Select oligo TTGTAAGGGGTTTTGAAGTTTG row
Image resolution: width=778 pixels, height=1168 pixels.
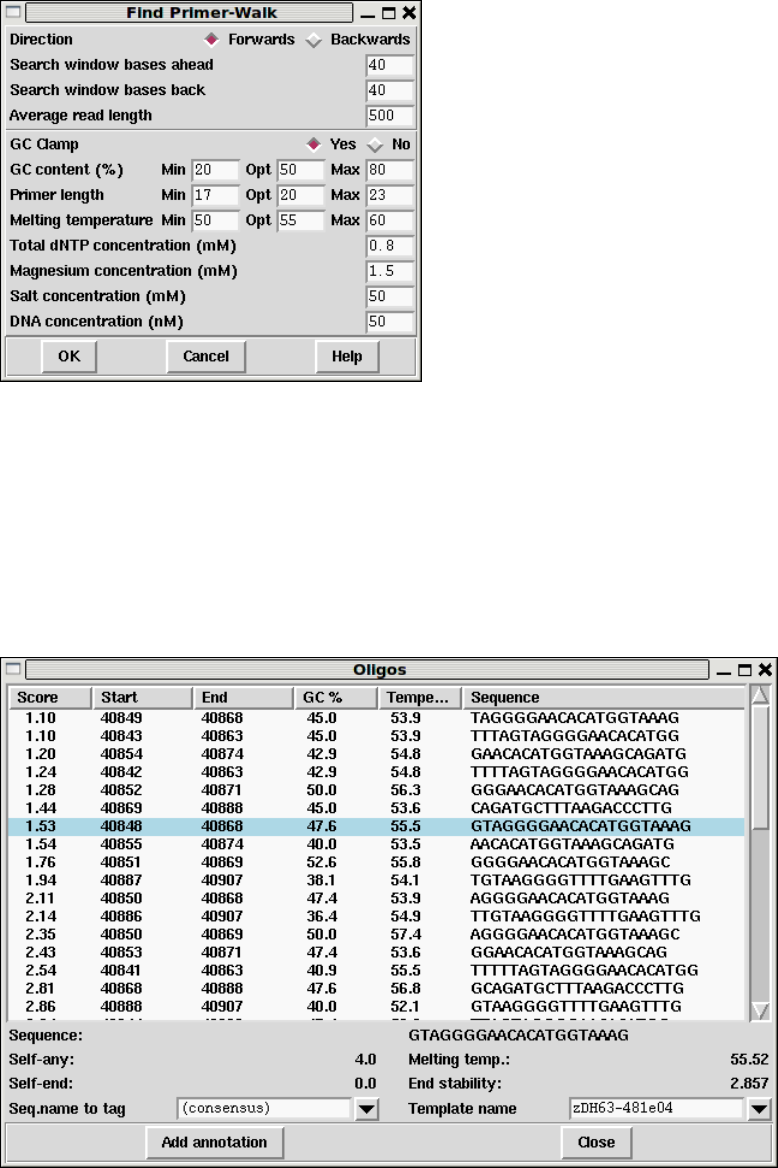point(376,916)
